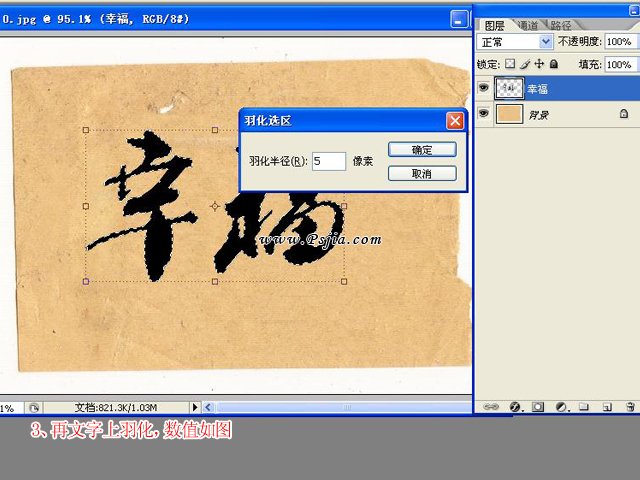Image resolution: width=640 pixels, height=480 pixels.
Task: Click the left-middle transform handle
Action: click(86, 206)
